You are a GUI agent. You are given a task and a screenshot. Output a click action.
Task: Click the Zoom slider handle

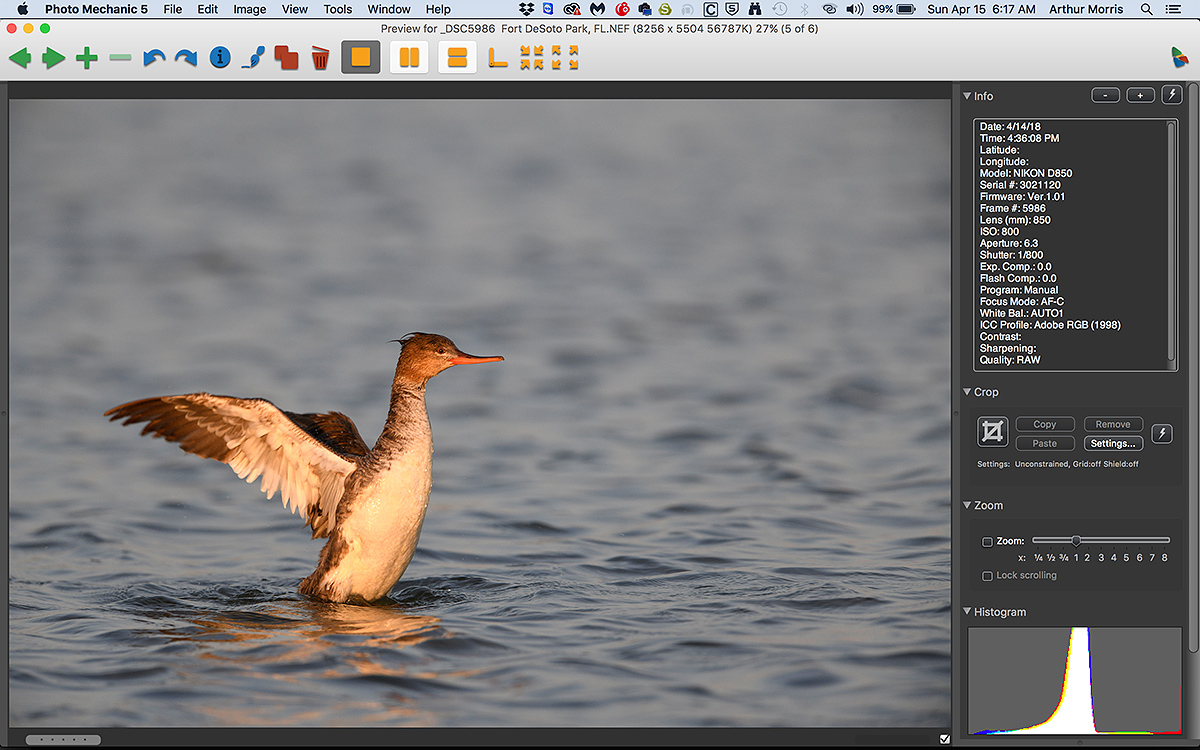pos(1076,540)
